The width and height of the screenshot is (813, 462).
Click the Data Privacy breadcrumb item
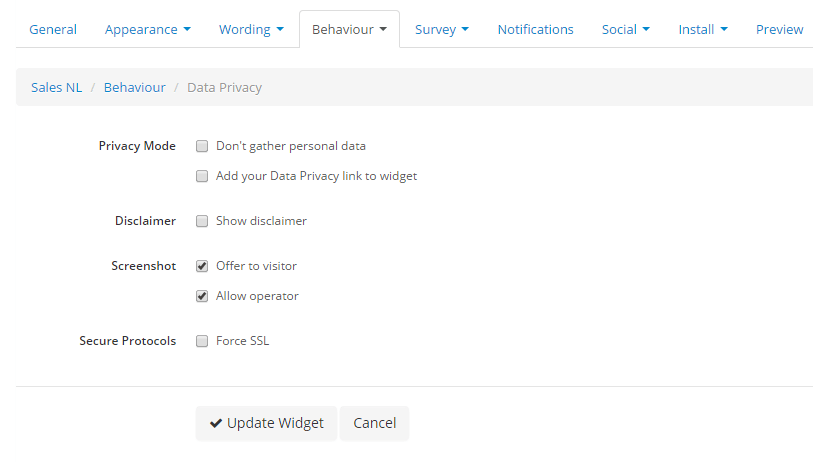[x=224, y=87]
